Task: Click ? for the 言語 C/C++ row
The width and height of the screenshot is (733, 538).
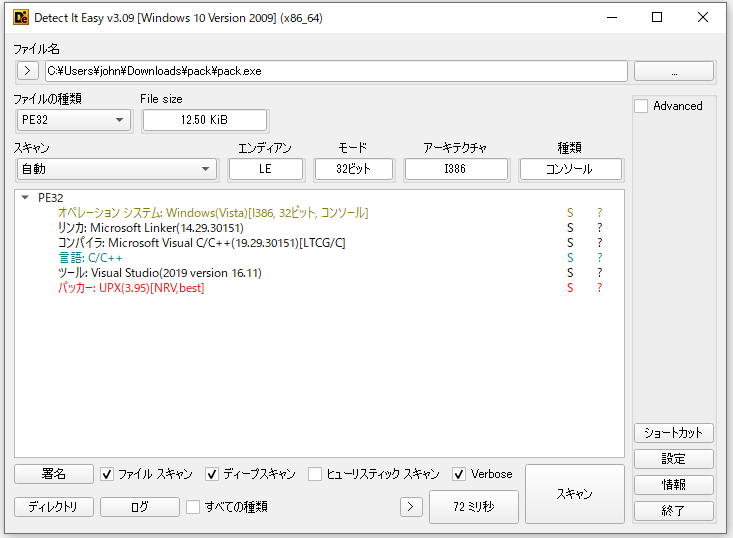Action: pos(600,258)
